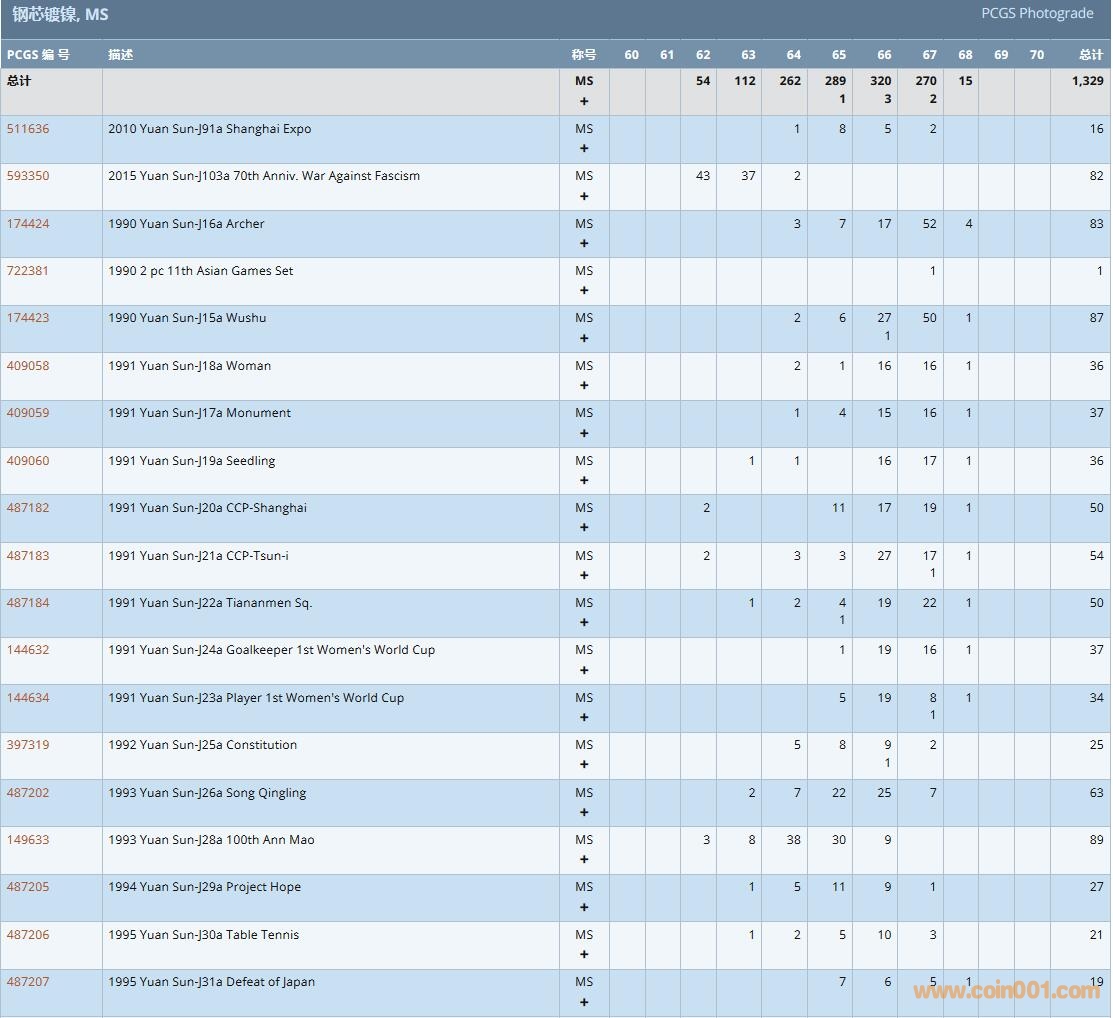Open PCGS number 511636 link

click(x=28, y=129)
